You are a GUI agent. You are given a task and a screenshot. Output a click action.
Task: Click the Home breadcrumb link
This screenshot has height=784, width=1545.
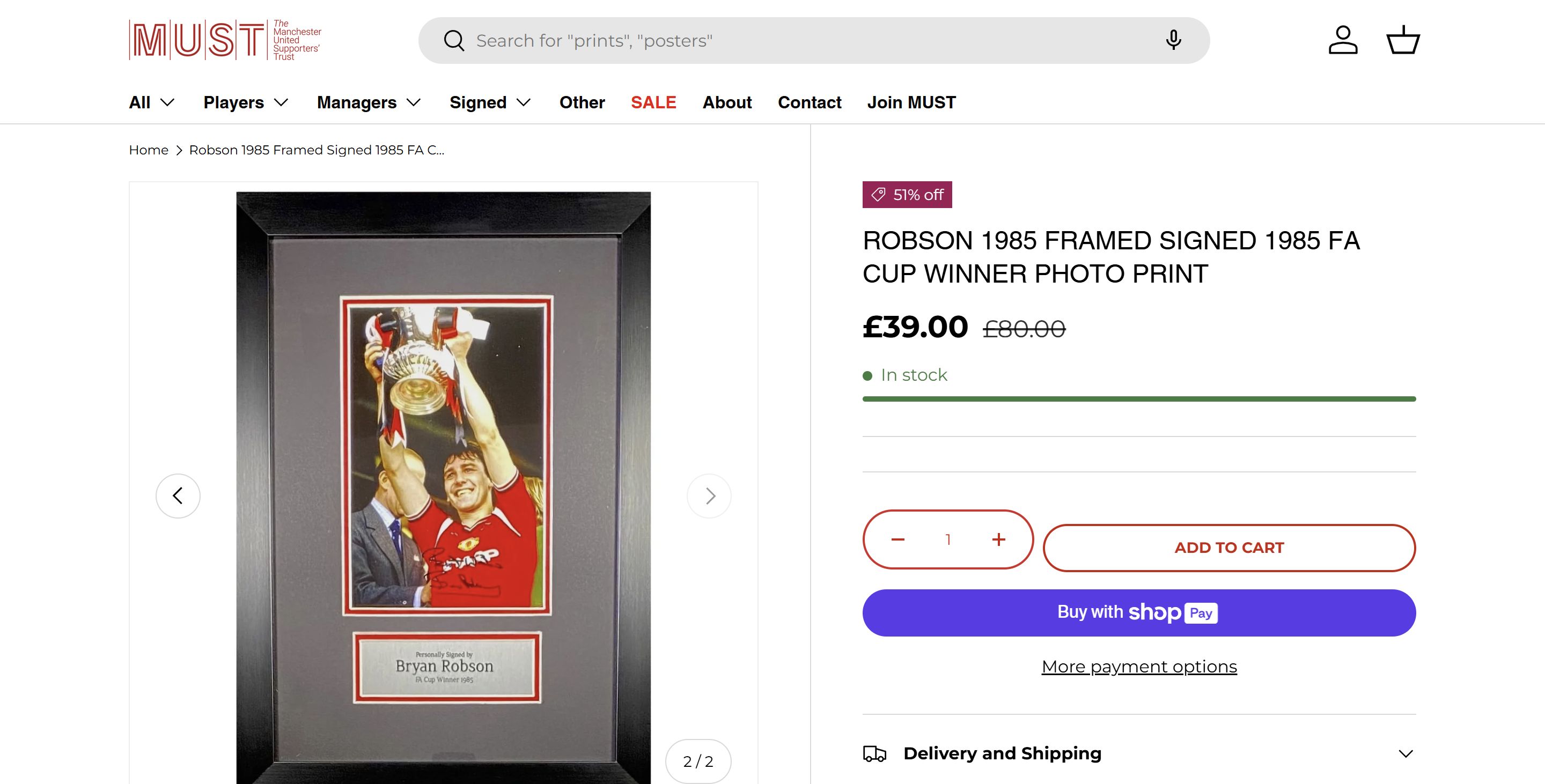coord(149,150)
